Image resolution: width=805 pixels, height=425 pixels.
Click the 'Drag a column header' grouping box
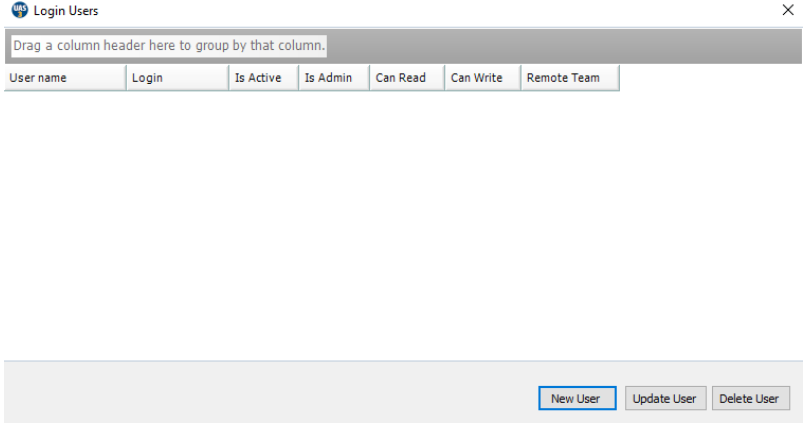(170, 46)
